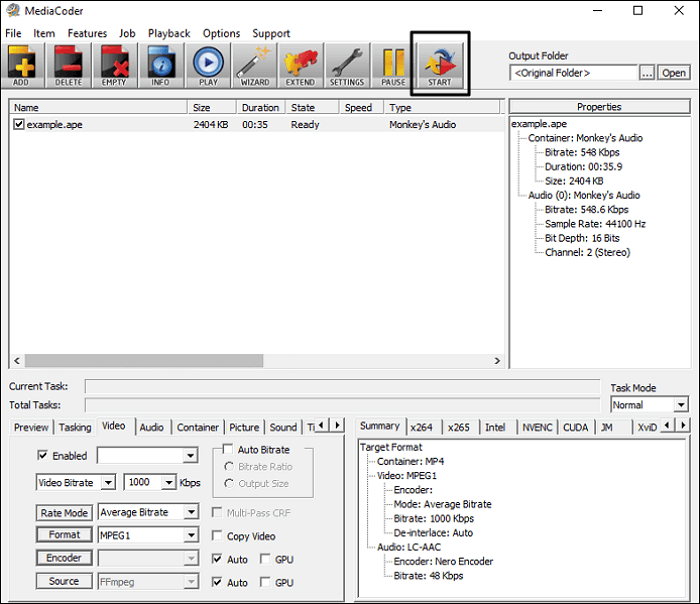The height and width of the screenshot is (604, 700).
Task: Click the PLAY toolbar icon
Action: point(208,66)
